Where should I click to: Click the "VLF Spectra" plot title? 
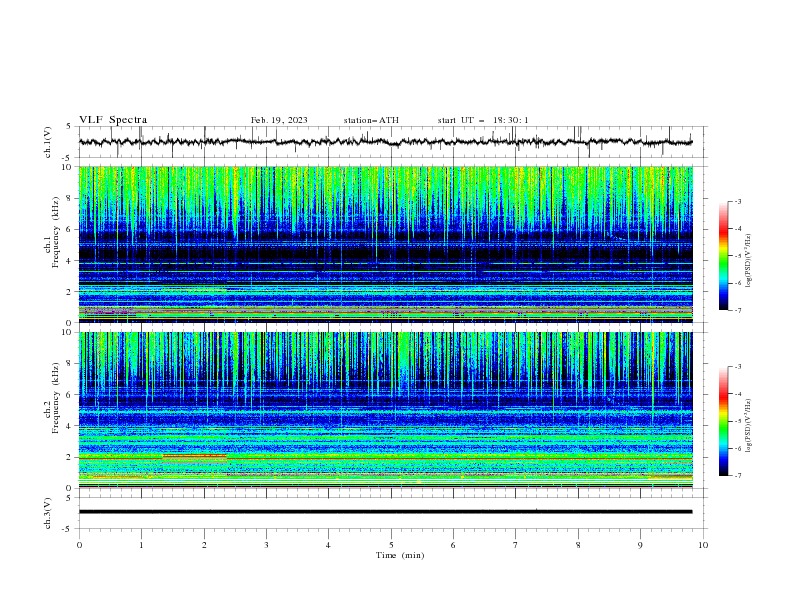113,120
